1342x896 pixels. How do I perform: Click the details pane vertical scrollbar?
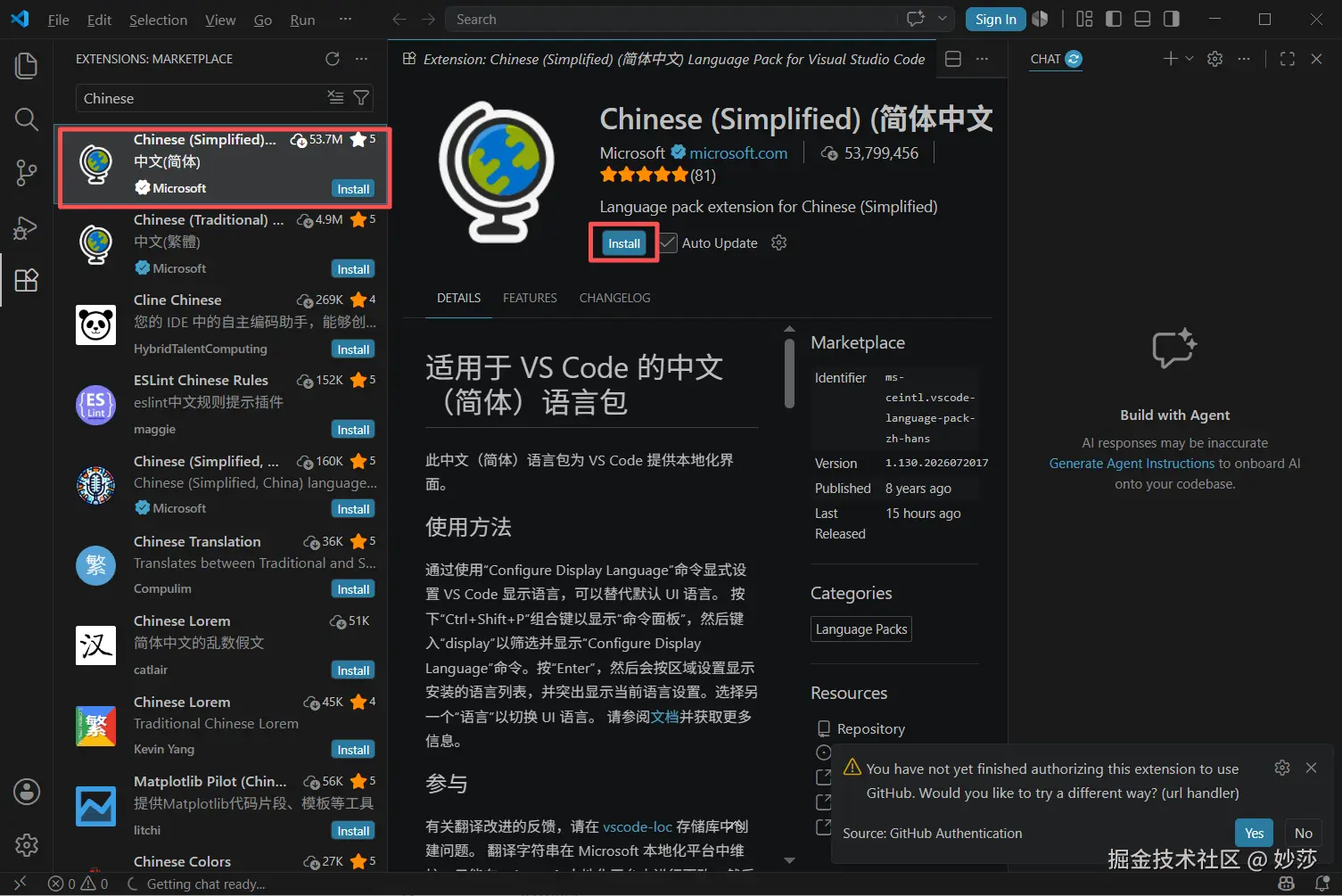tap(789, 374)
